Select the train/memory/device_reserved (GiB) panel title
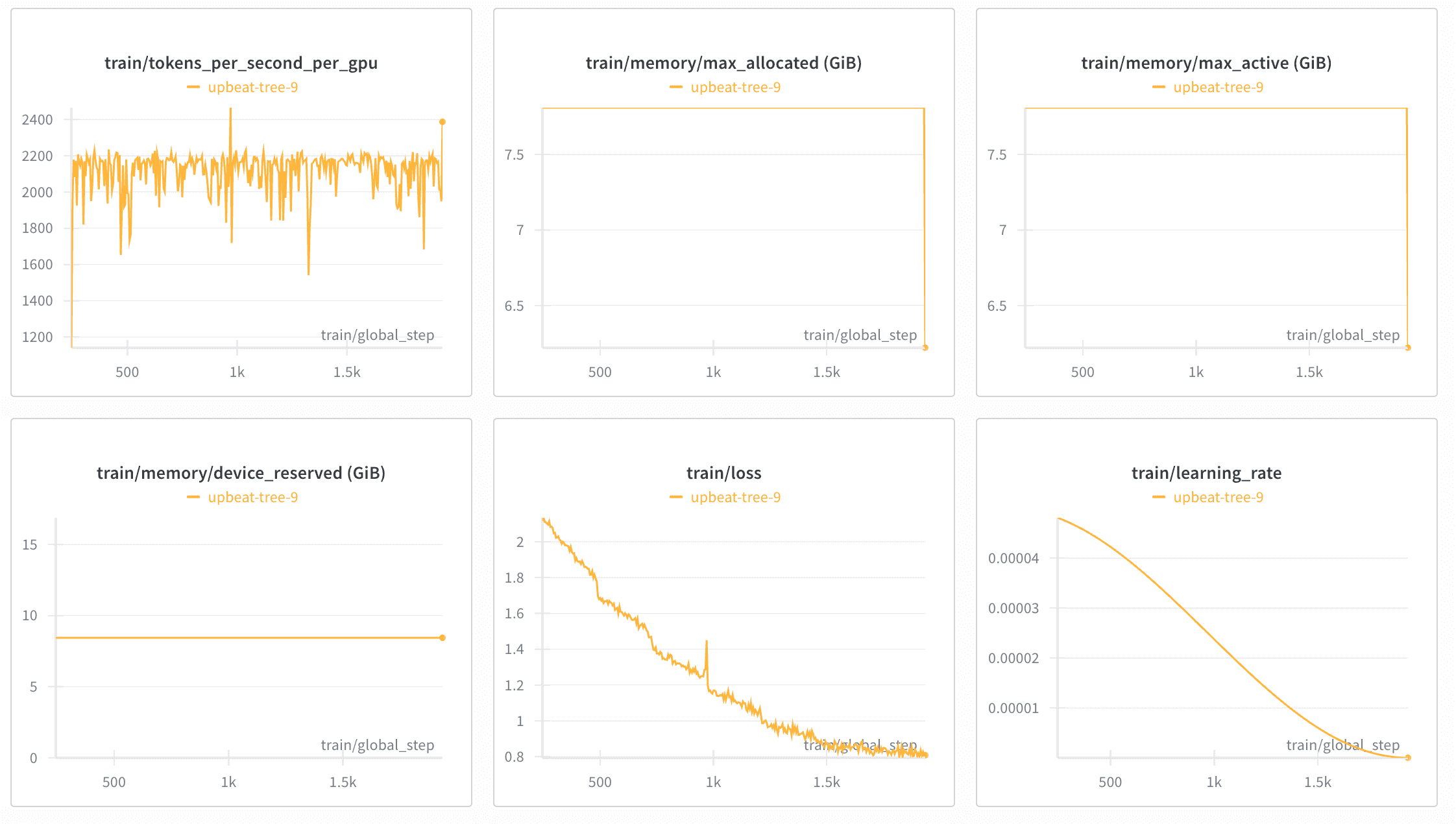The height and width of the screenshot is (824, 1456). [241, 473]
